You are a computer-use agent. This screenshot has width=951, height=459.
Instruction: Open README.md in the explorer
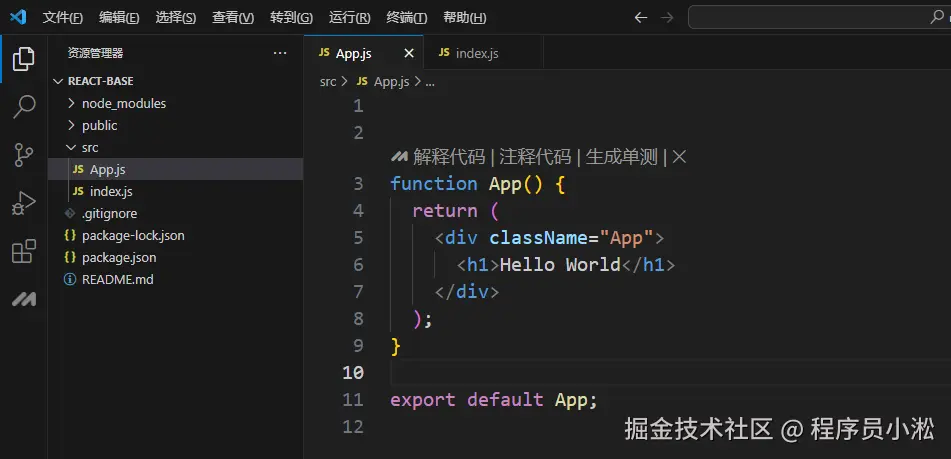(x=176, y=280)
